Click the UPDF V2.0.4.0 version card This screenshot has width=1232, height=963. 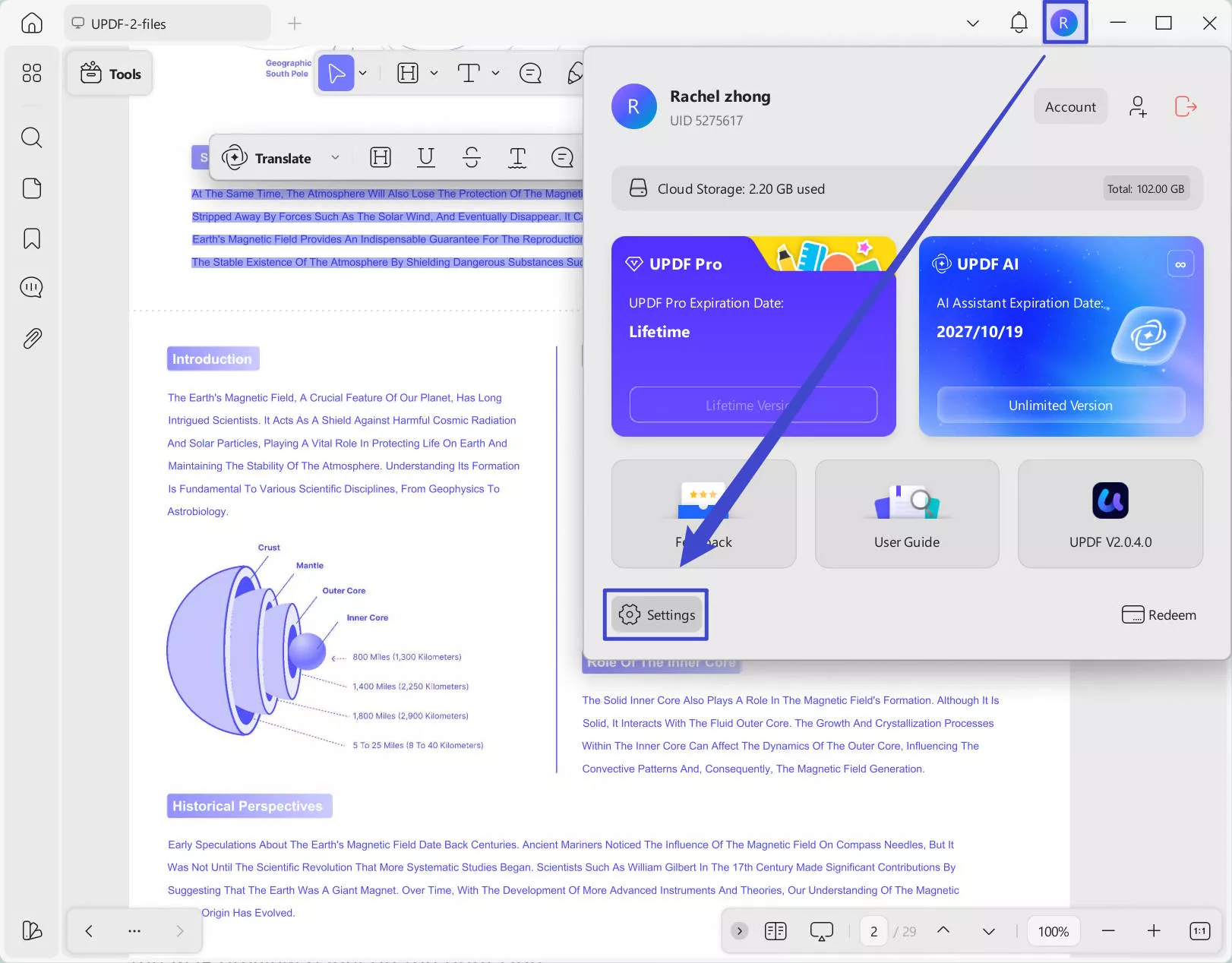(1110, 513)
